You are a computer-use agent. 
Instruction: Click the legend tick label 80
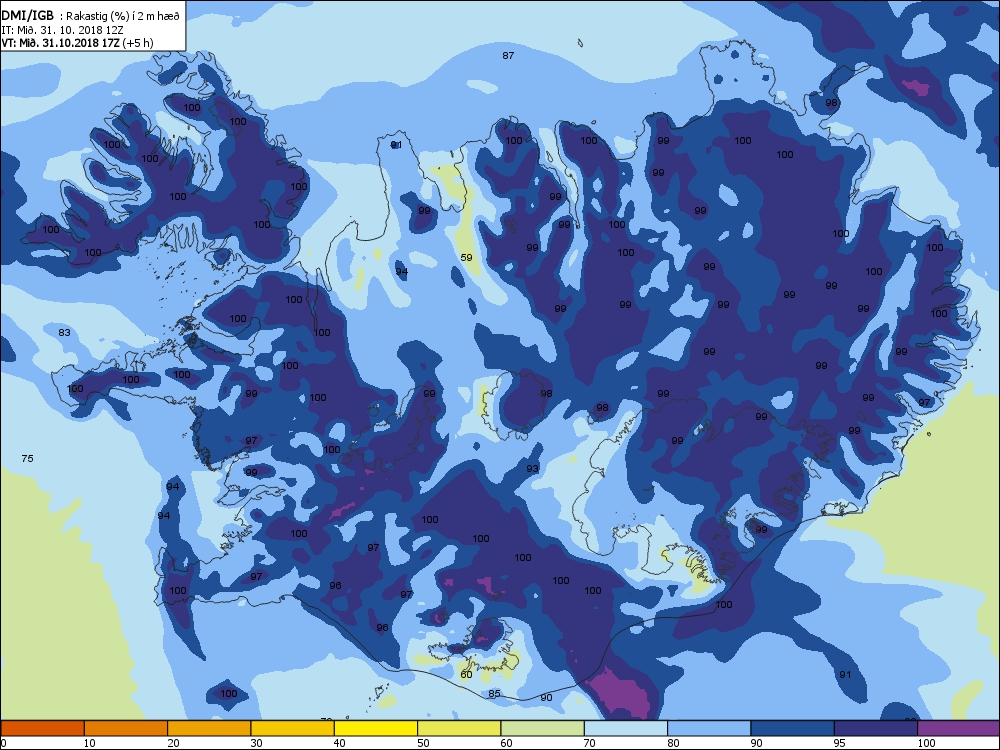point(673,743)
